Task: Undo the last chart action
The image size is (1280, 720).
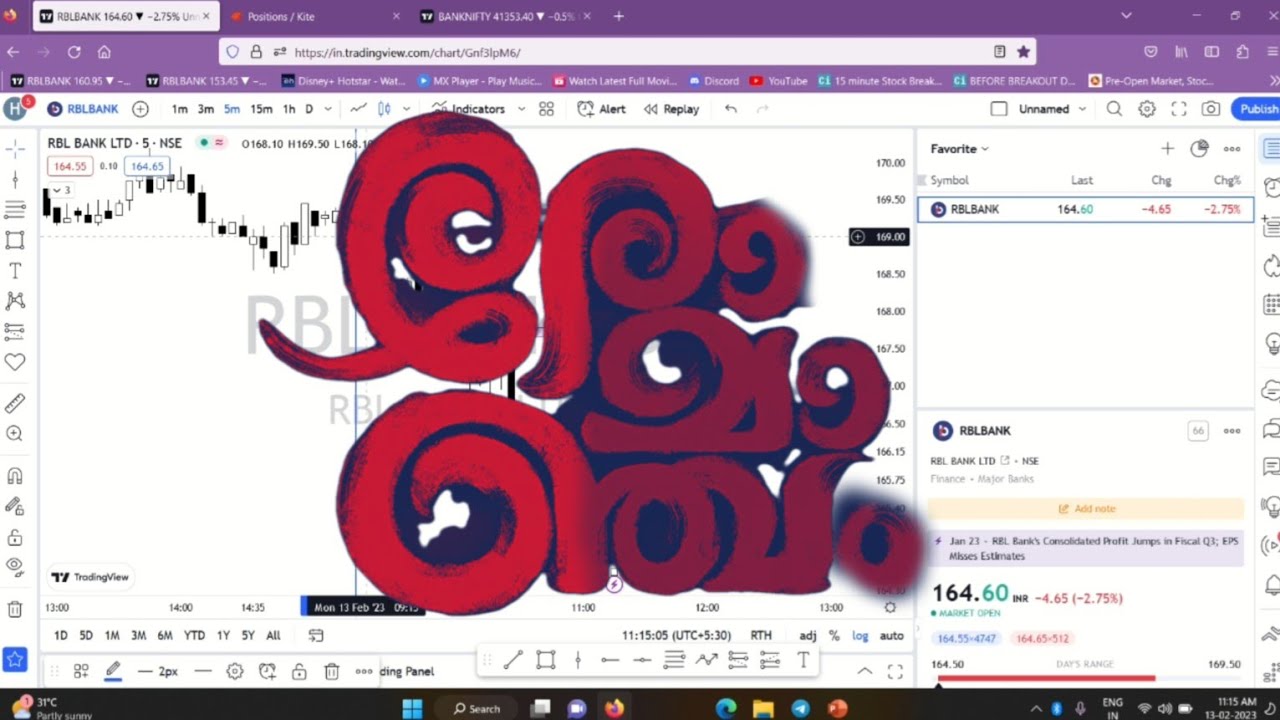Action: [731, 109]
